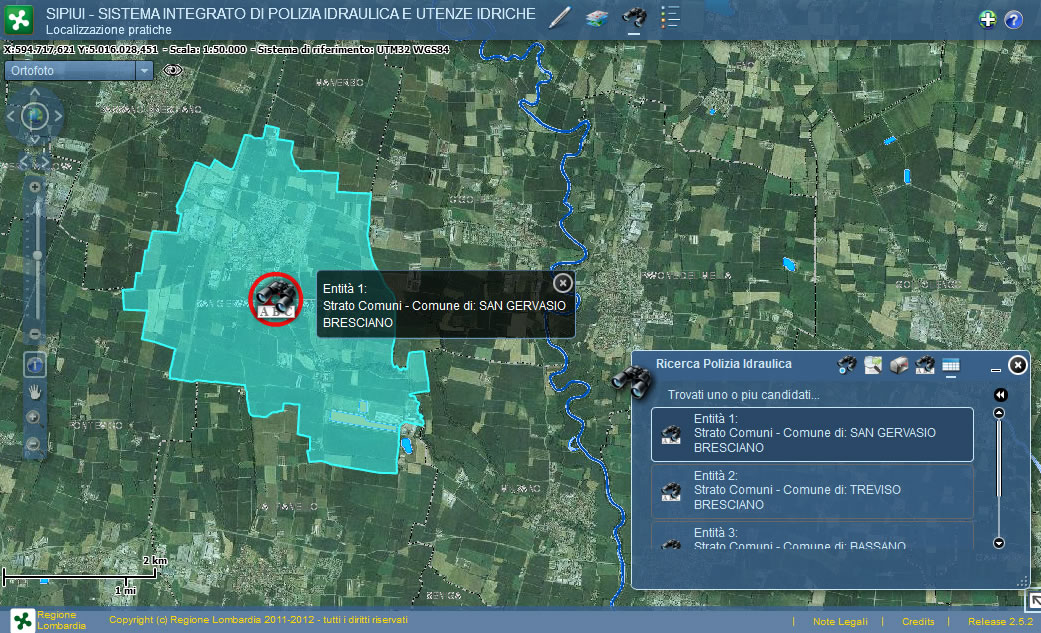Open the legend list tool in header
This screenshot has height=633, width=1041.
click(x=670, y=17)
